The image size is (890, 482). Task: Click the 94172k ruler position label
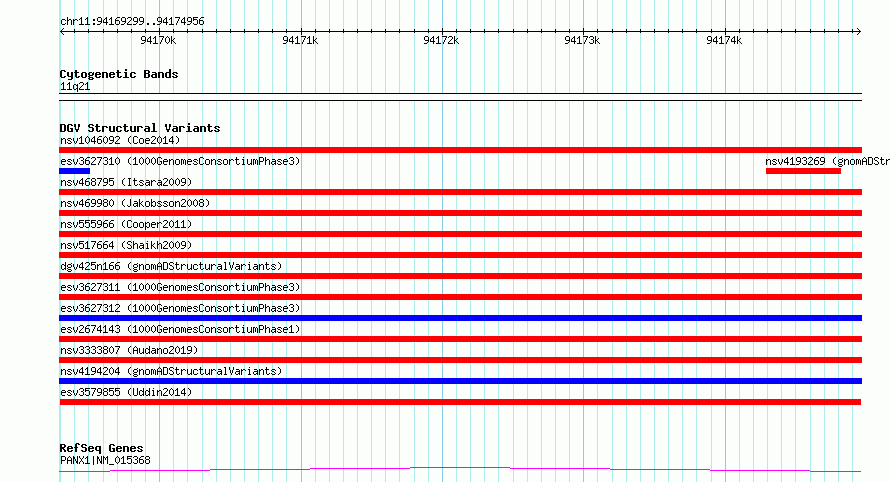click(441, 40)
